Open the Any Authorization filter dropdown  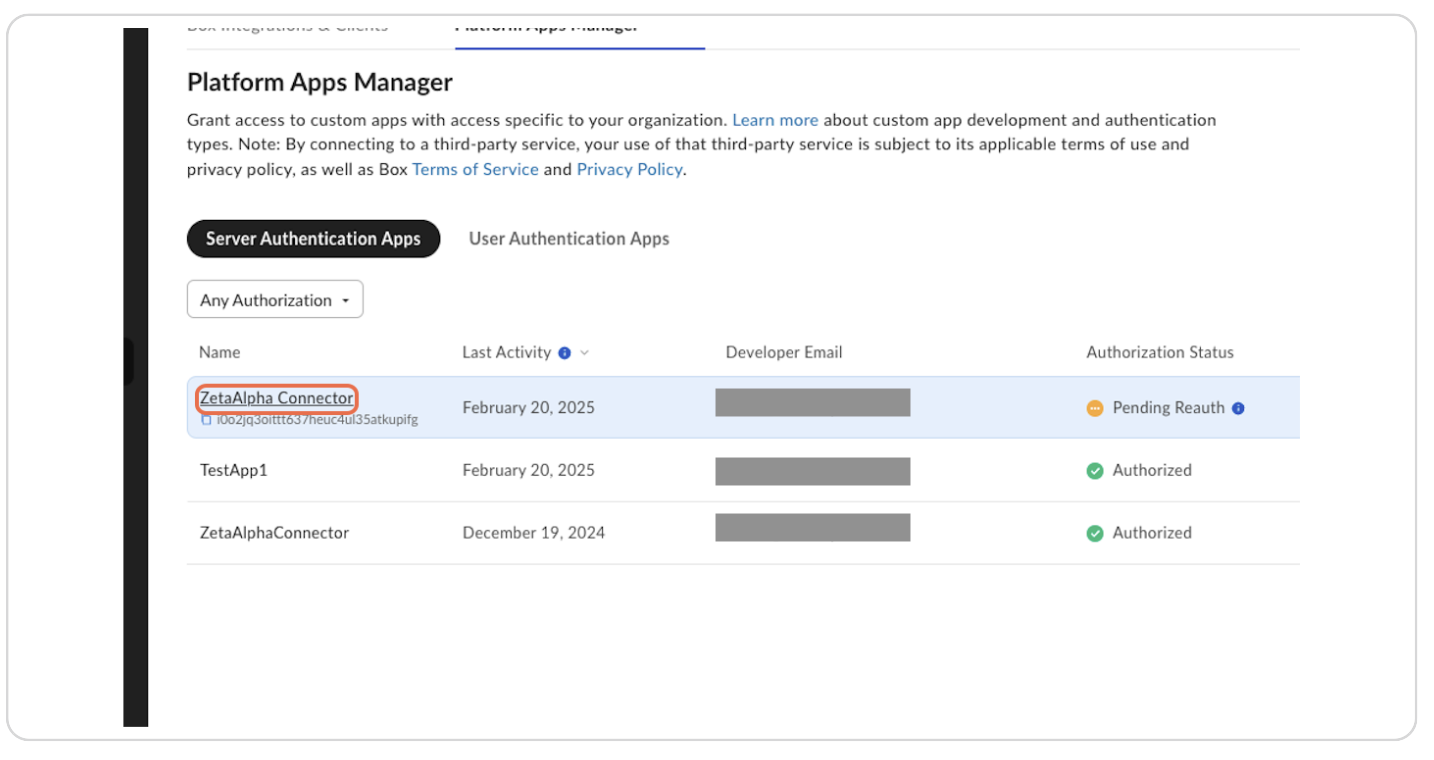275,300
